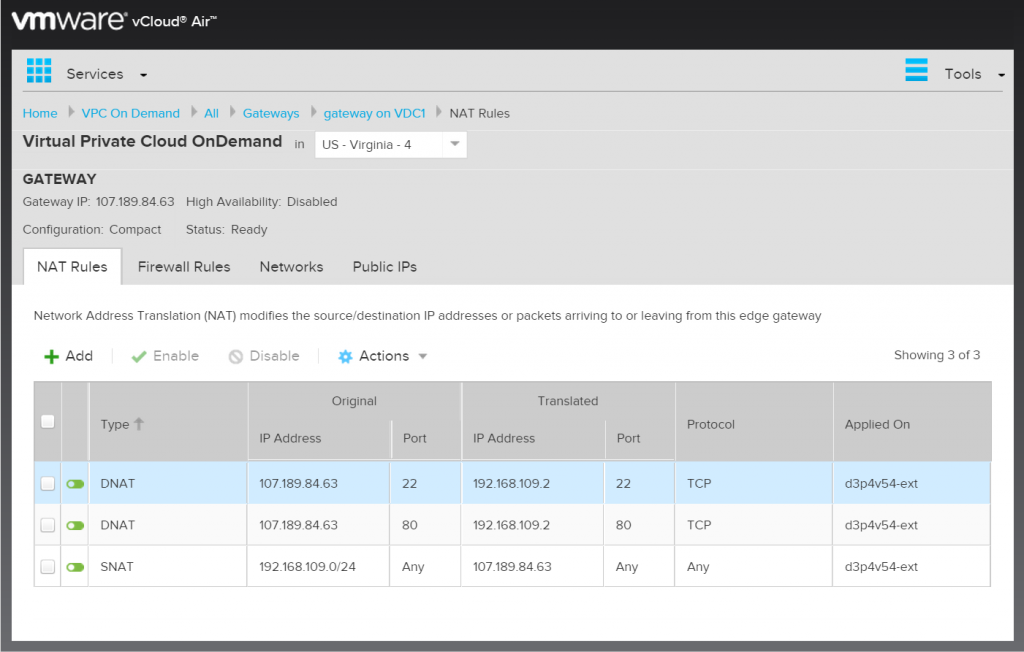Screen dimensions: 1024x652
Task: Click the VMware vCloud Air logo
Action: click(x=114, y=20)
